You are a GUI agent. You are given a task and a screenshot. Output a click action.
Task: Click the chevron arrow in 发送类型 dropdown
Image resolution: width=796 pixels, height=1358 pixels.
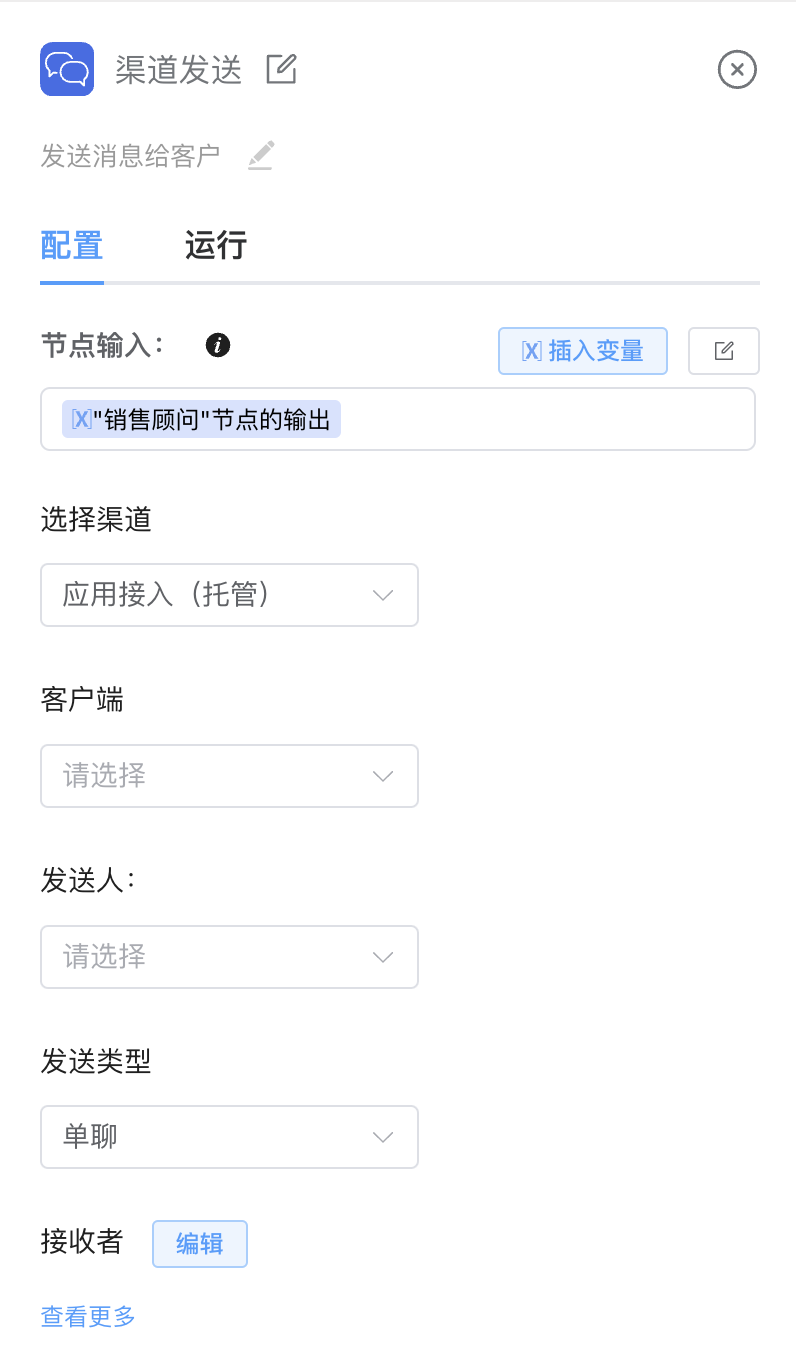[382, 1137]
